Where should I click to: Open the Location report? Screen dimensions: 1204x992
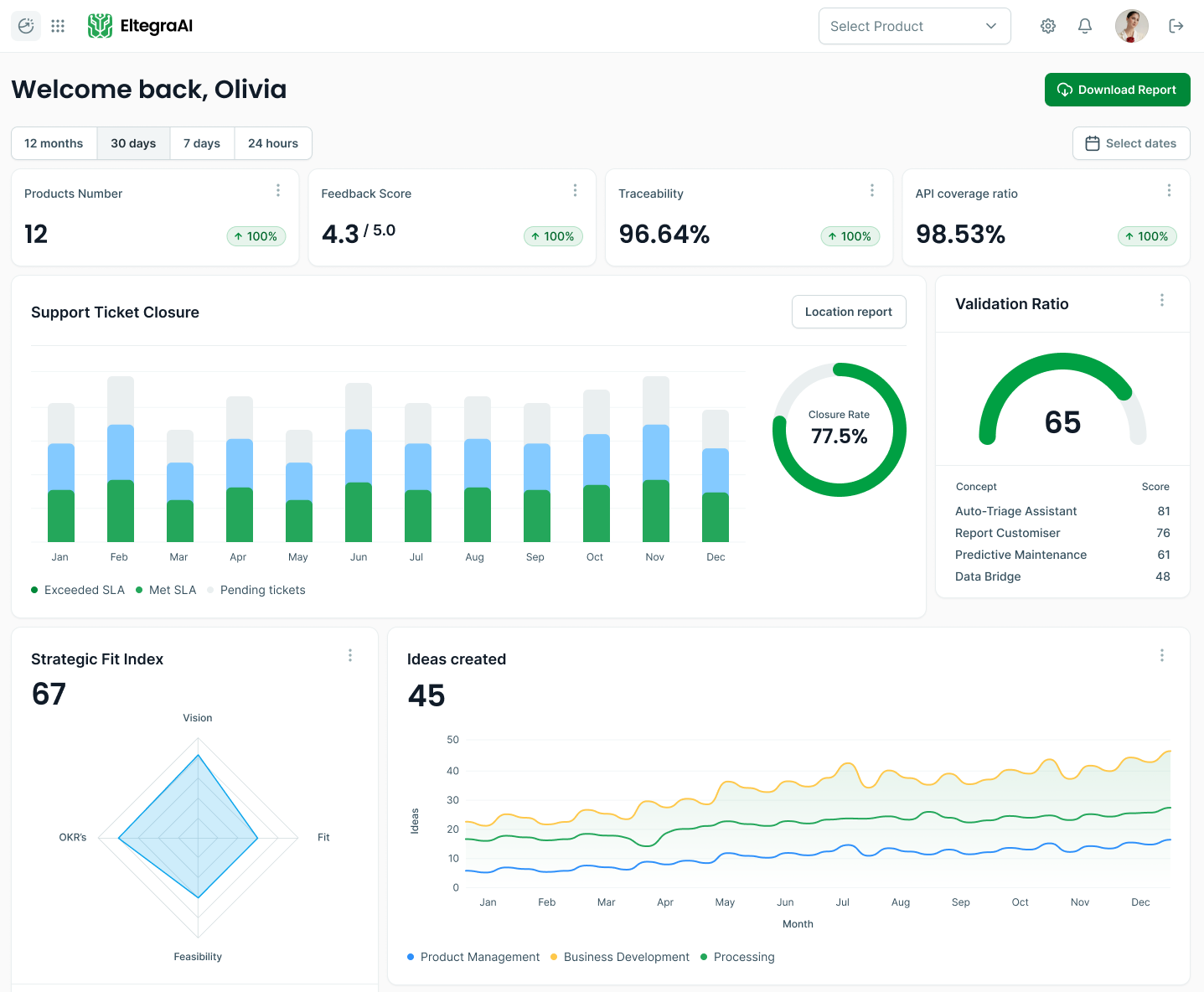tap(849, 312)
